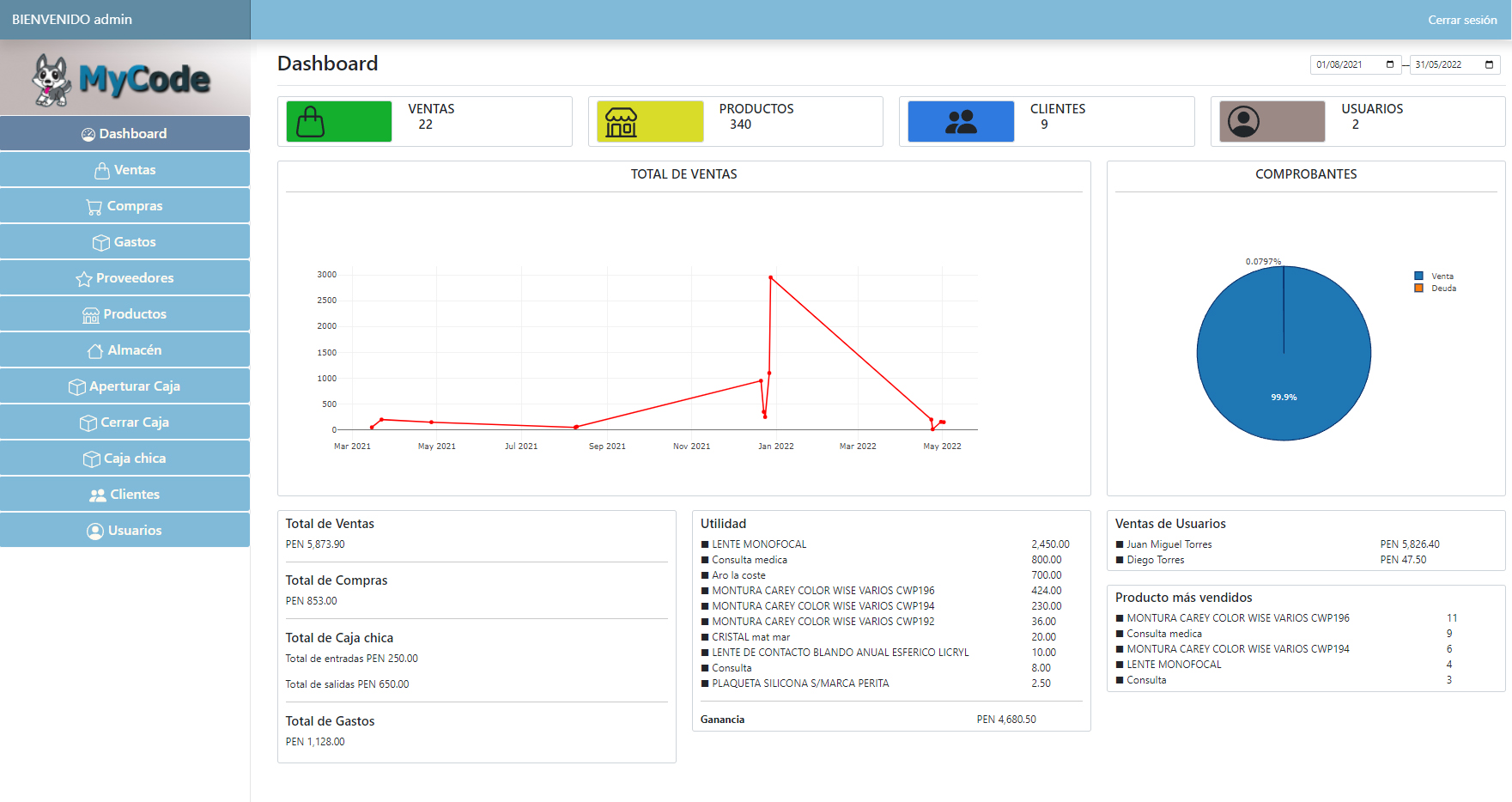The image size is (1512, 802).
Task: Click the house icon beside Almacén
Action: 95,351
